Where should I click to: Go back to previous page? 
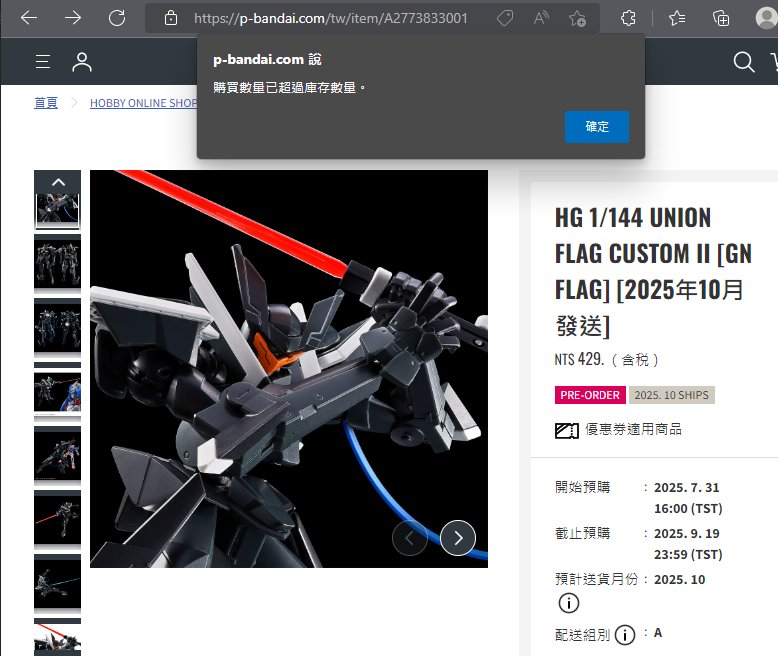29,18
